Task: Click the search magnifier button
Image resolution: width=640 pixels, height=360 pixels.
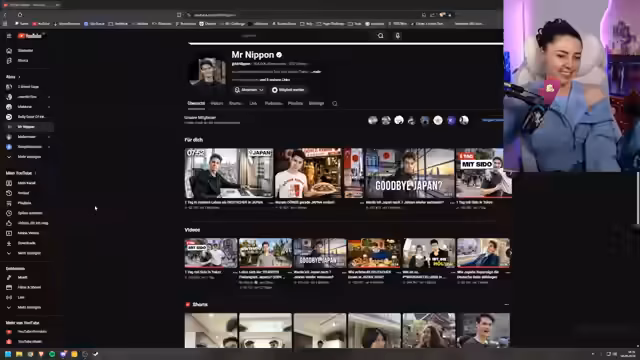Action: point(380,36)
